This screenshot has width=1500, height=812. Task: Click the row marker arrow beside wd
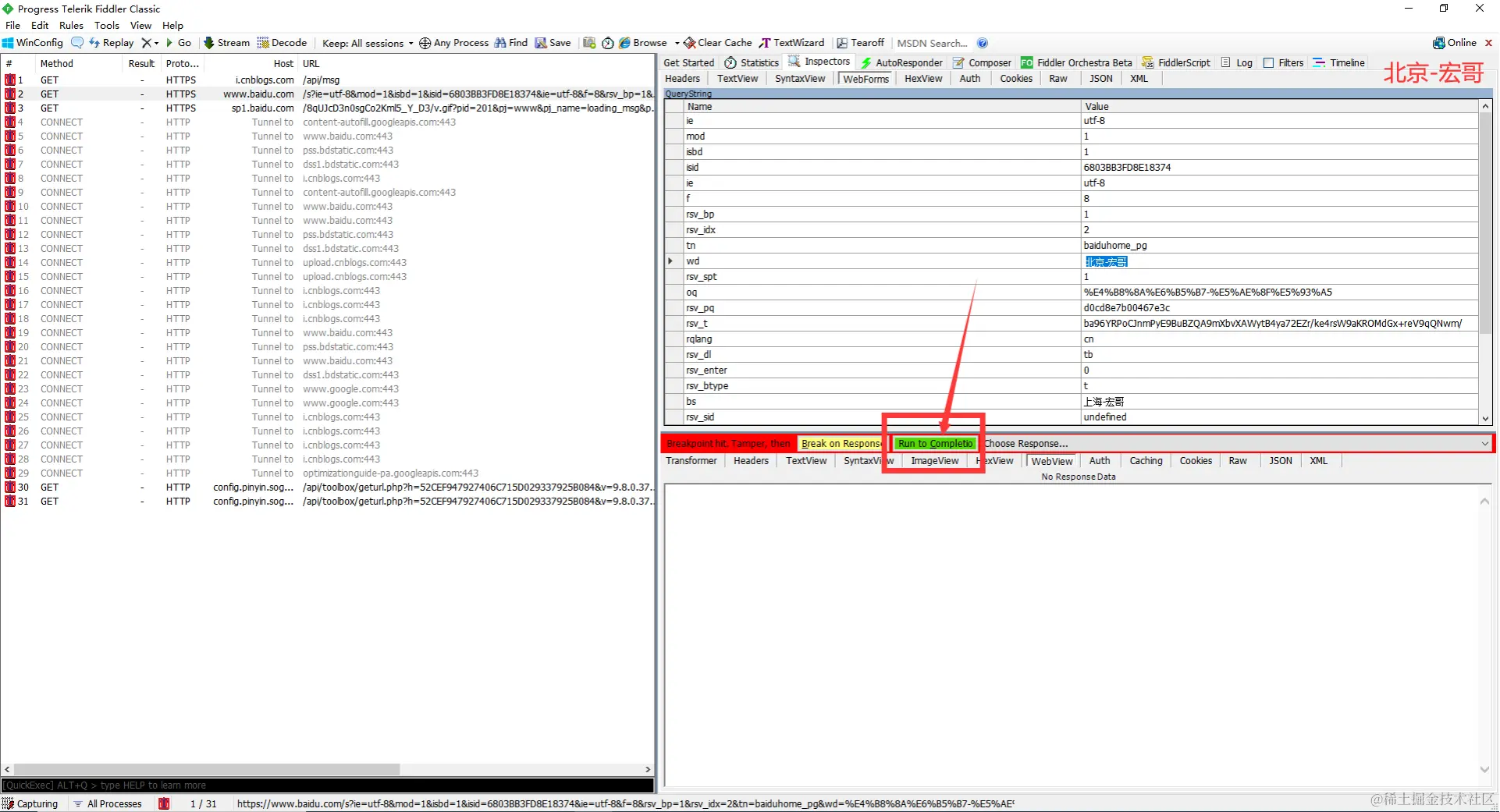click(x=670, y=261)
